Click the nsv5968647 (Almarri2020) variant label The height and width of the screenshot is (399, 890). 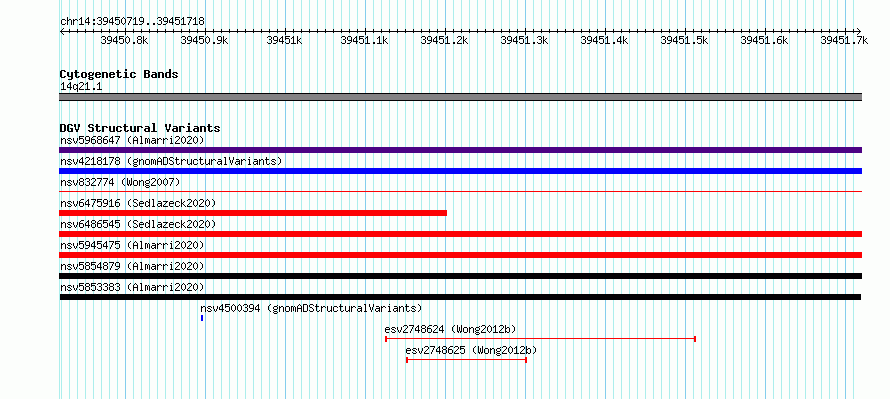132,140
